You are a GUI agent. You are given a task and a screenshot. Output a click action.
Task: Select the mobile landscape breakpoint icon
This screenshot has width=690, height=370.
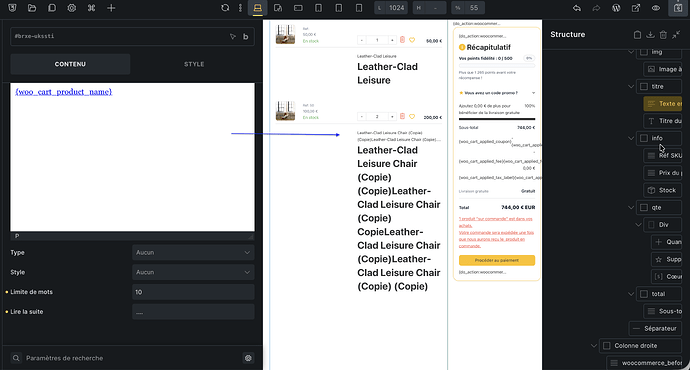pyautogui.click(x=339, y=8)
